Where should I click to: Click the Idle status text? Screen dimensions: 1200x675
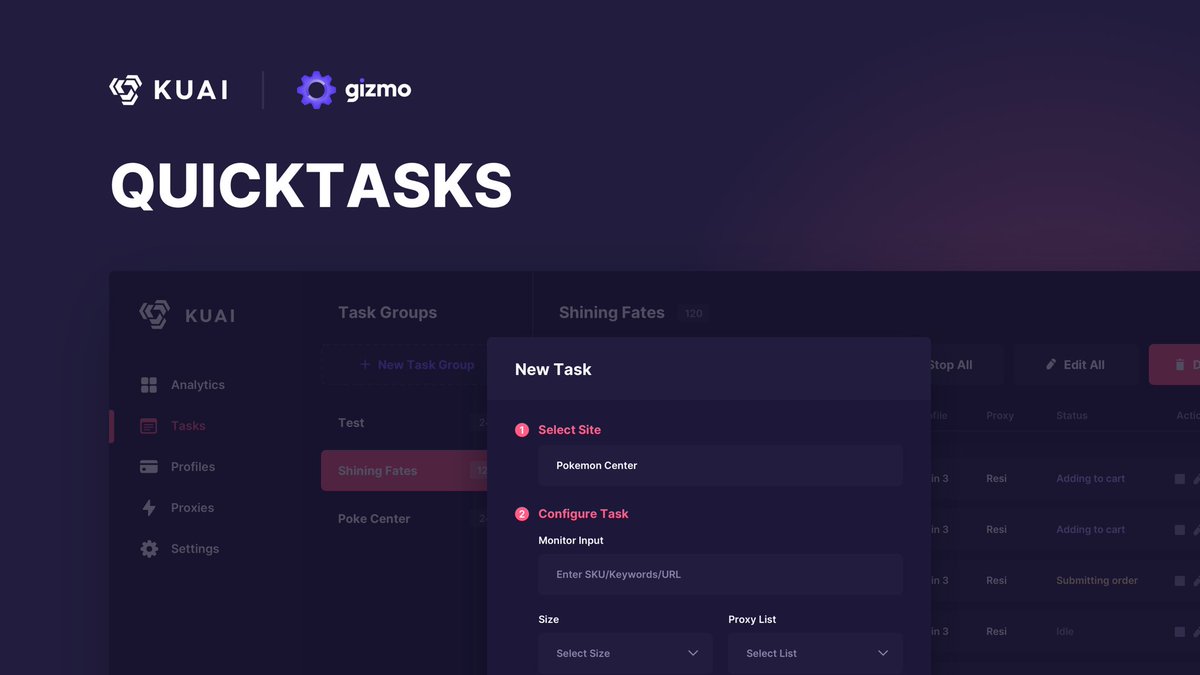(1065, 632)
